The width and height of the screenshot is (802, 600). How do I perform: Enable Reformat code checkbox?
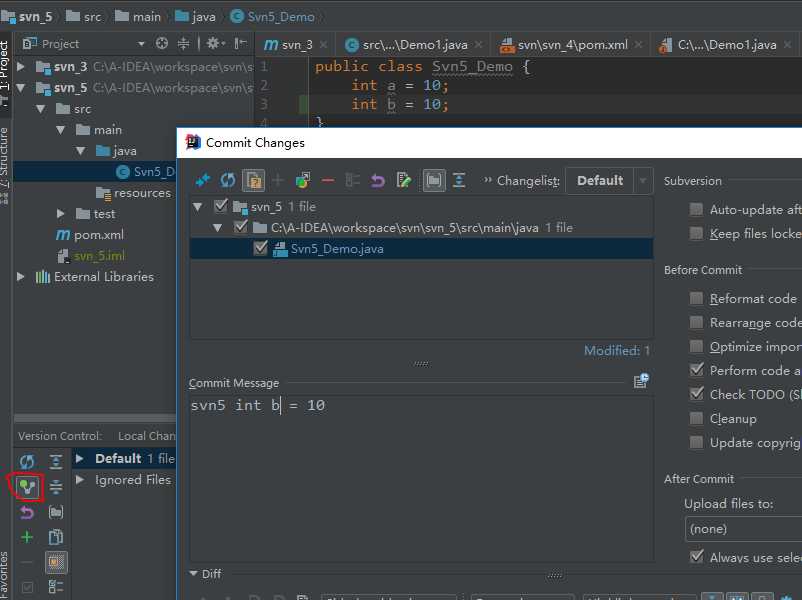pyautogui.click(x=696, y=298)
